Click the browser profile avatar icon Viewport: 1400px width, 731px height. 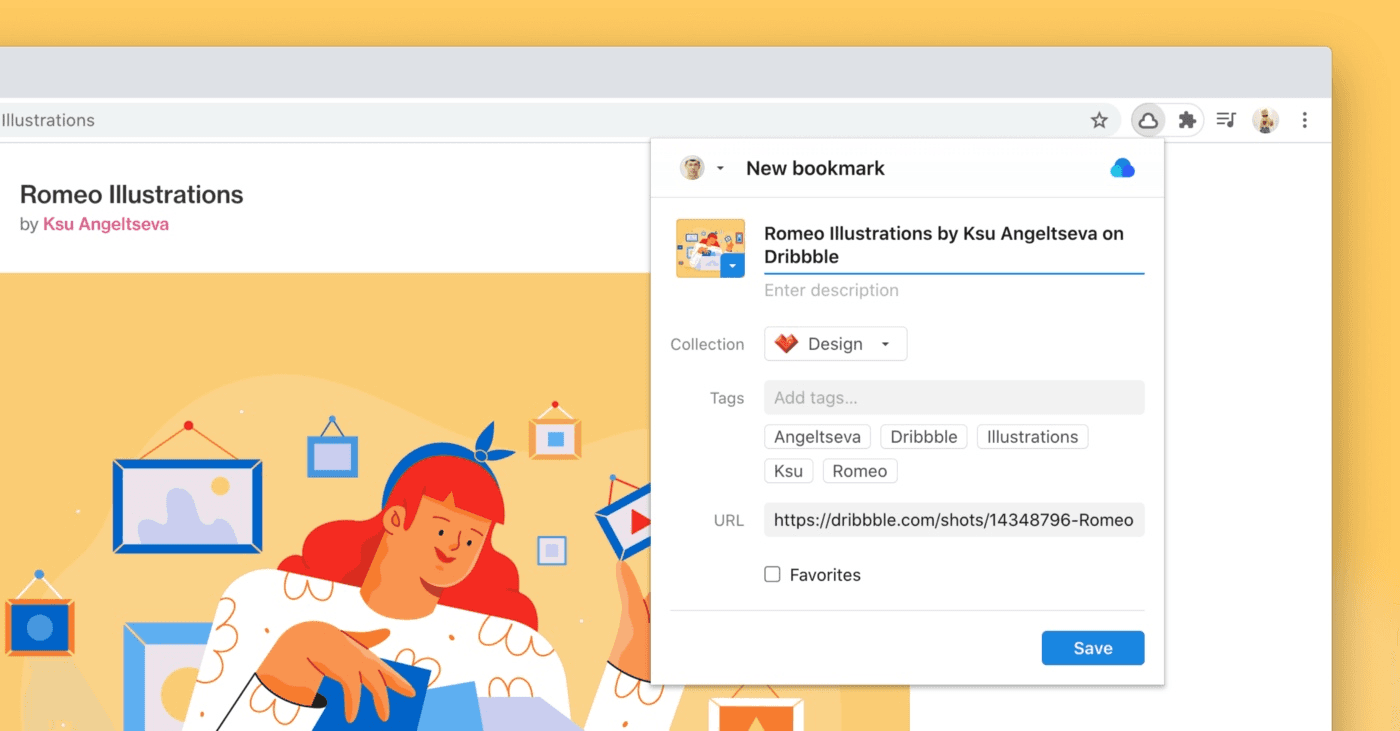(1265, 120)
